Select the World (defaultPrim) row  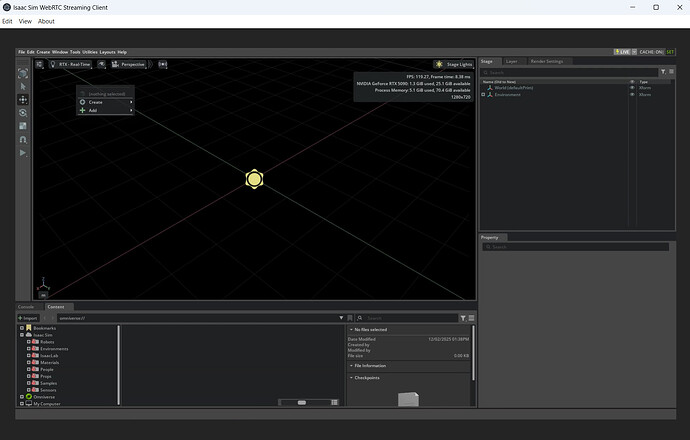pos(577,88)
